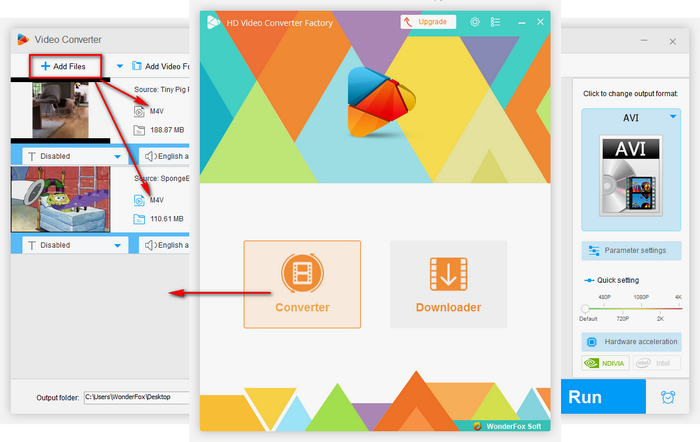The image size is (700, 442).
Task: Minimize the Video Converter window
Action: pos(644,41)
